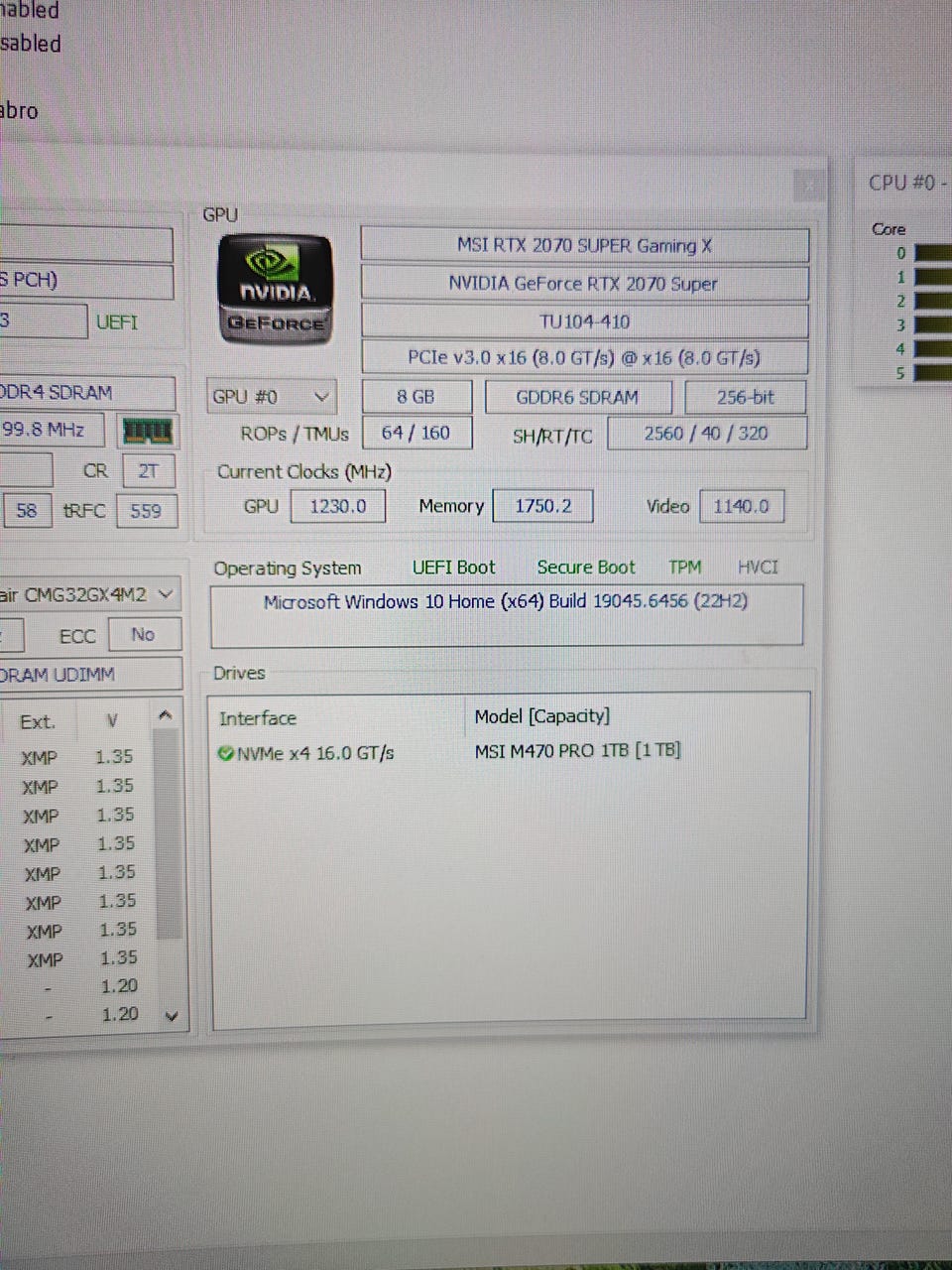Screen dimensions: 952x1270
Task: Click the Video clock 1140.0 value
Action: [742, 506]
